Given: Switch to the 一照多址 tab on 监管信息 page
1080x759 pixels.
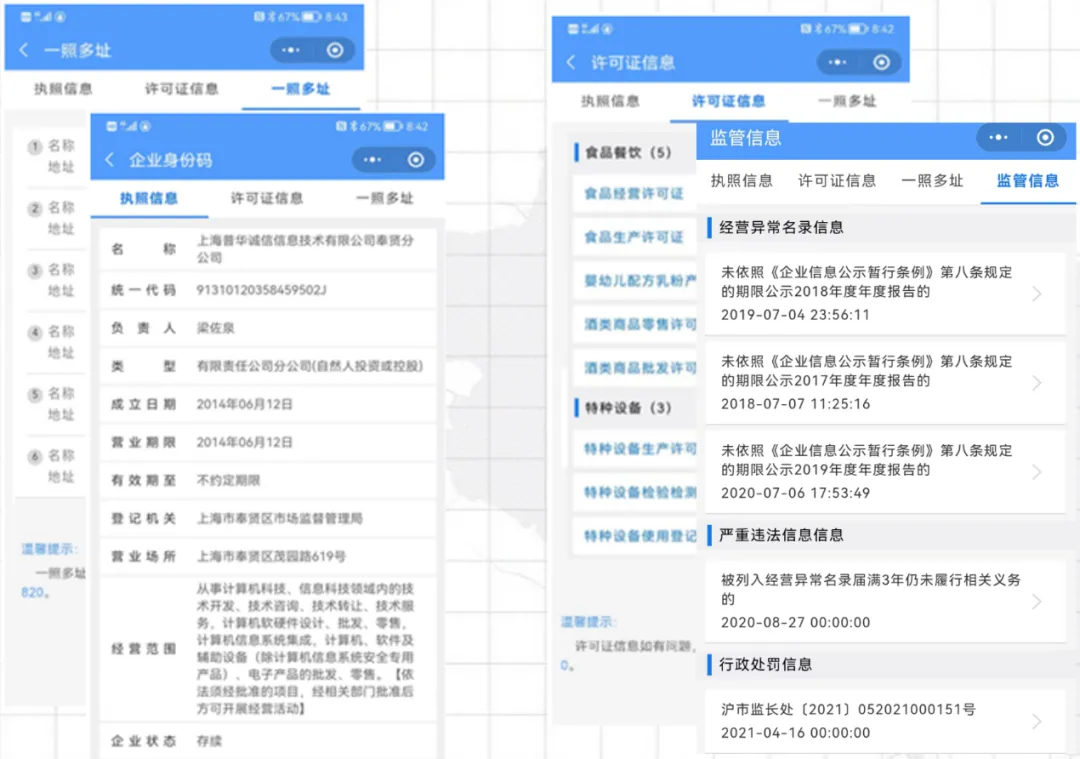Looking at the screenshot, I should (x=934, y=181).
